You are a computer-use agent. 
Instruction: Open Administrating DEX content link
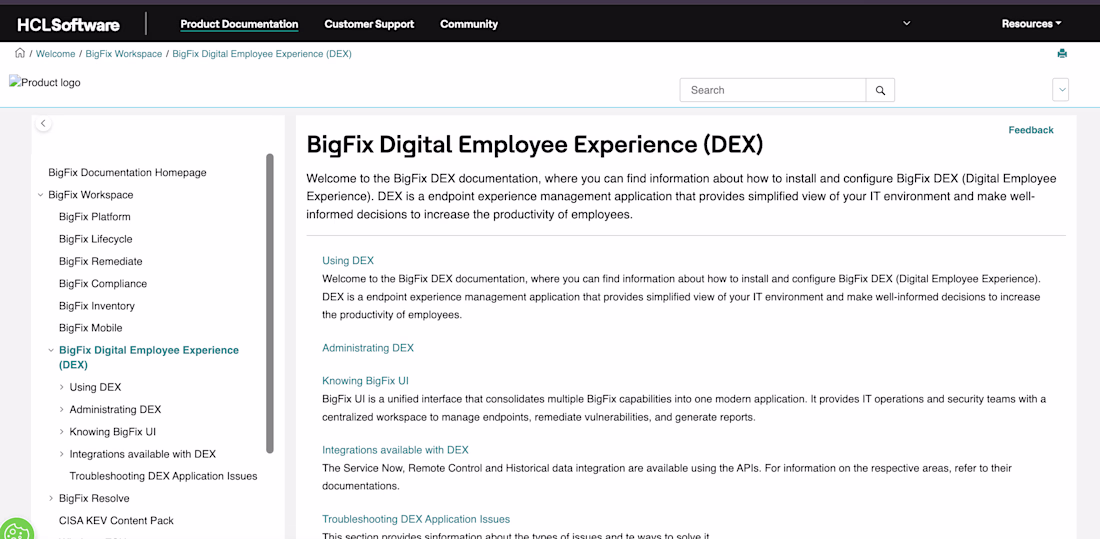point(368,347)
